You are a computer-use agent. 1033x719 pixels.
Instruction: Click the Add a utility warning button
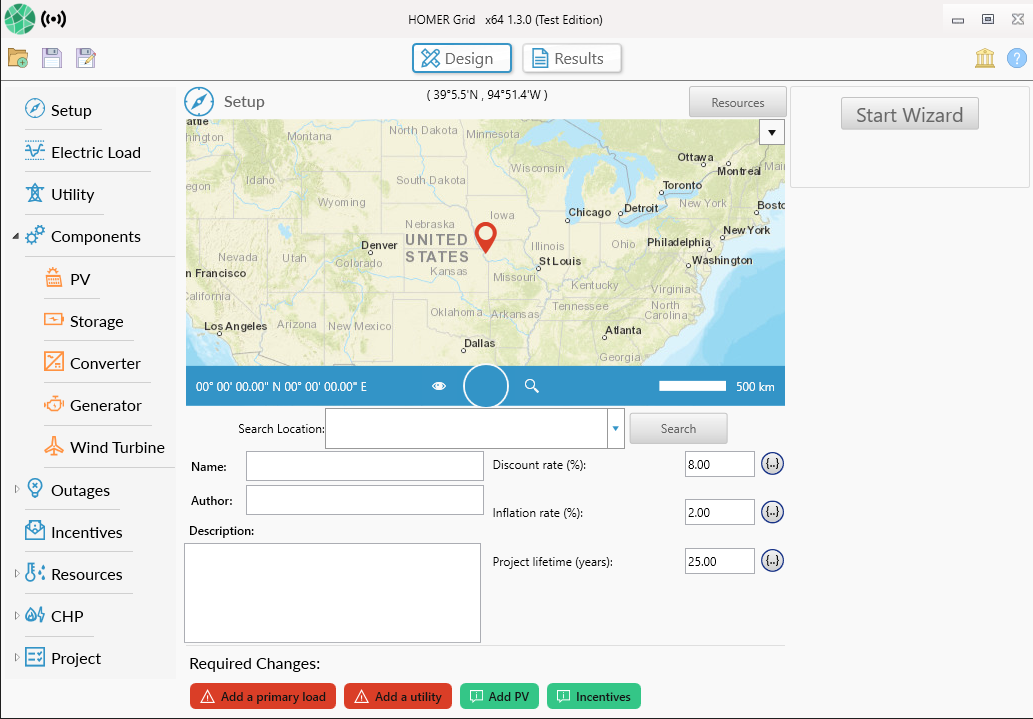tap(398, 696)
